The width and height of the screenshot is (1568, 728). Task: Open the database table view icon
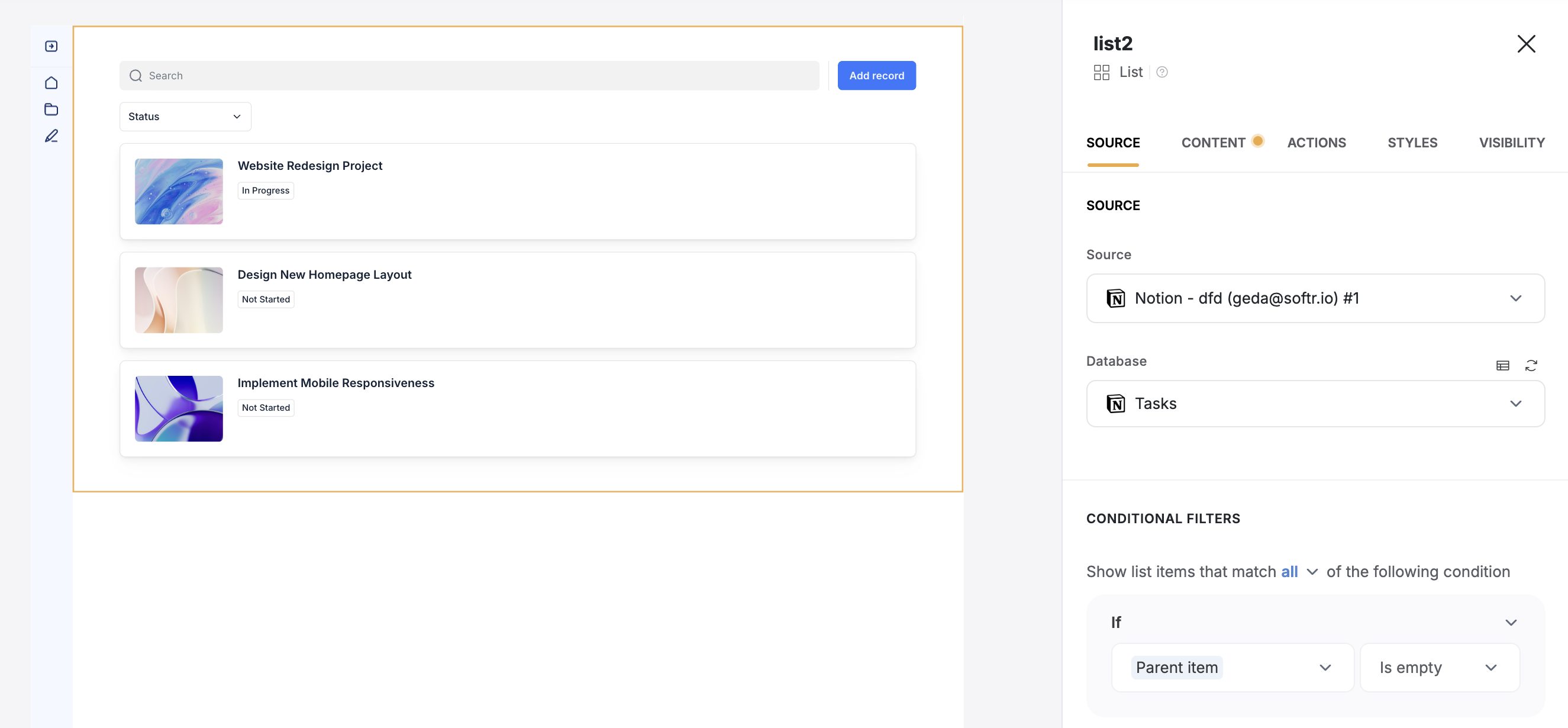click(x=1502, y=365)
